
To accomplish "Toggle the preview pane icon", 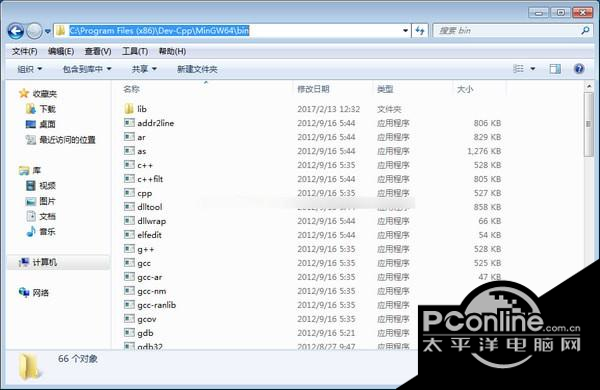I will coord(555,69).
